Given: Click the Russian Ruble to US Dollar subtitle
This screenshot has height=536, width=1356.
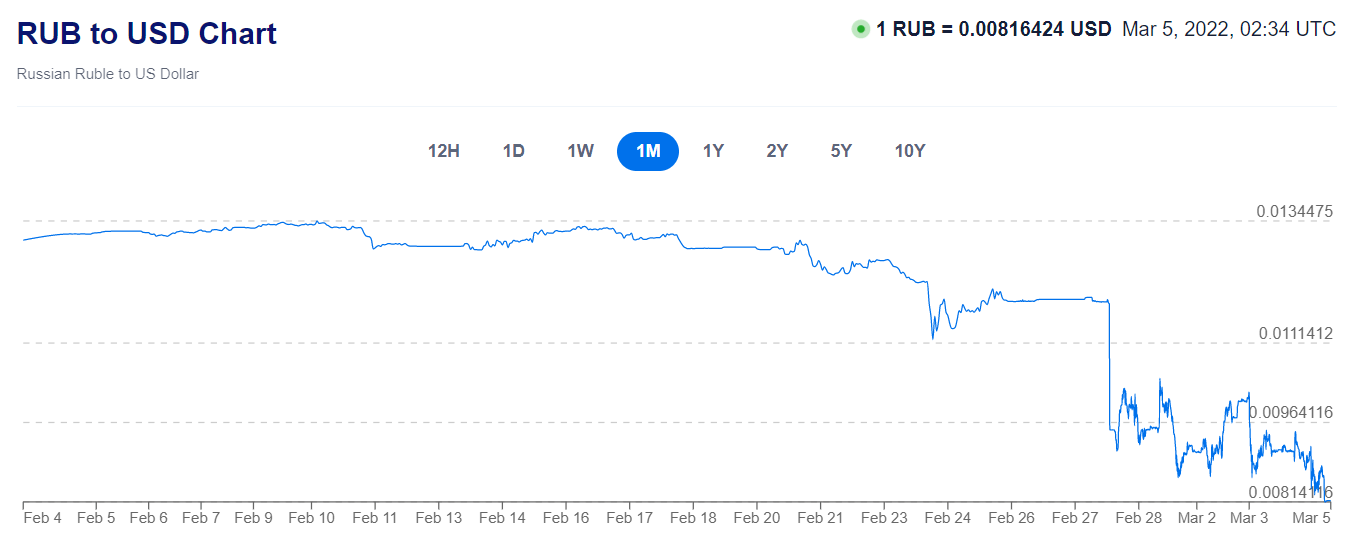Looking at the screenshot, I should (108, 74).
